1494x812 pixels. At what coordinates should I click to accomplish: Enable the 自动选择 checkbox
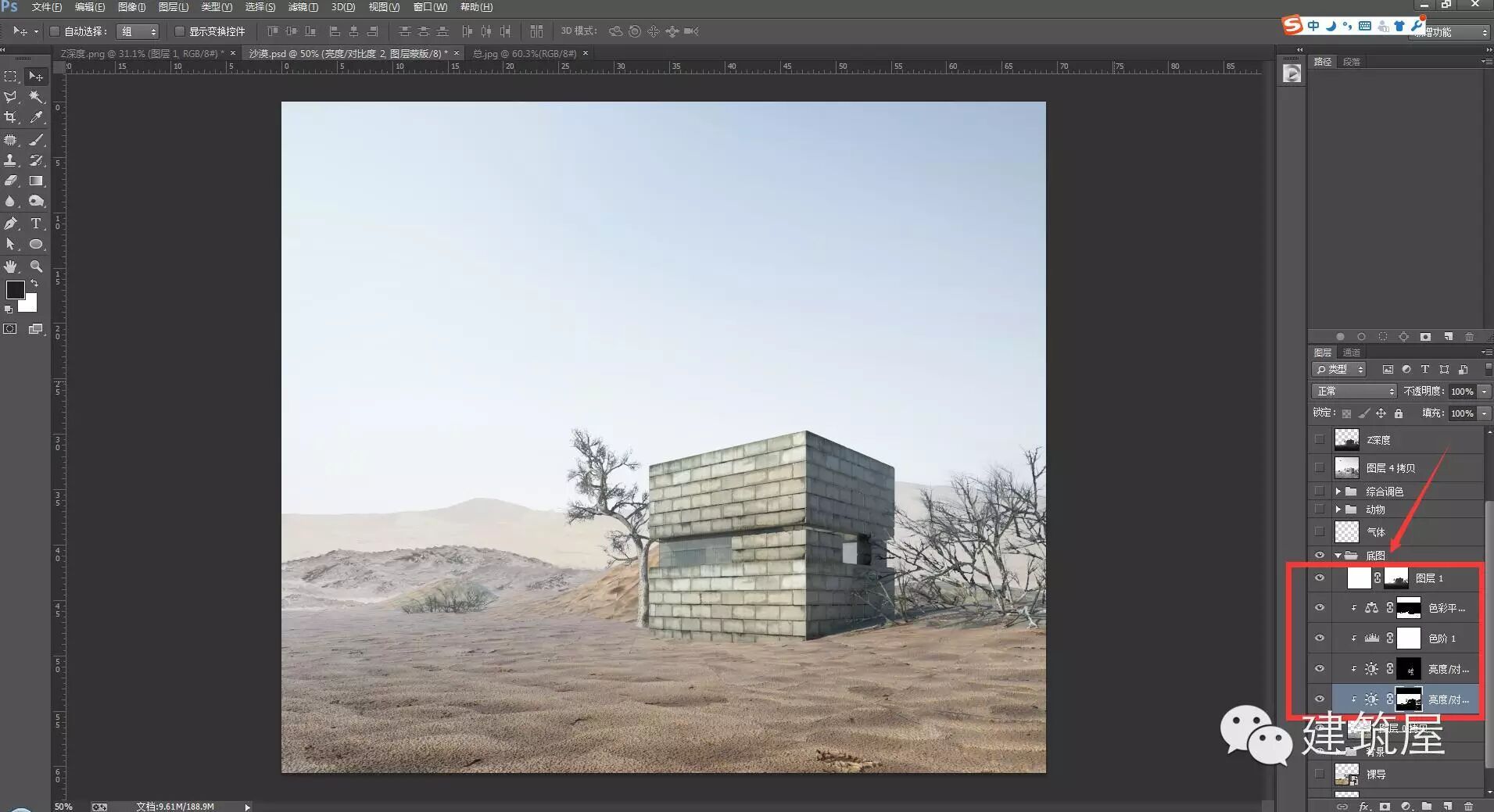55,31
